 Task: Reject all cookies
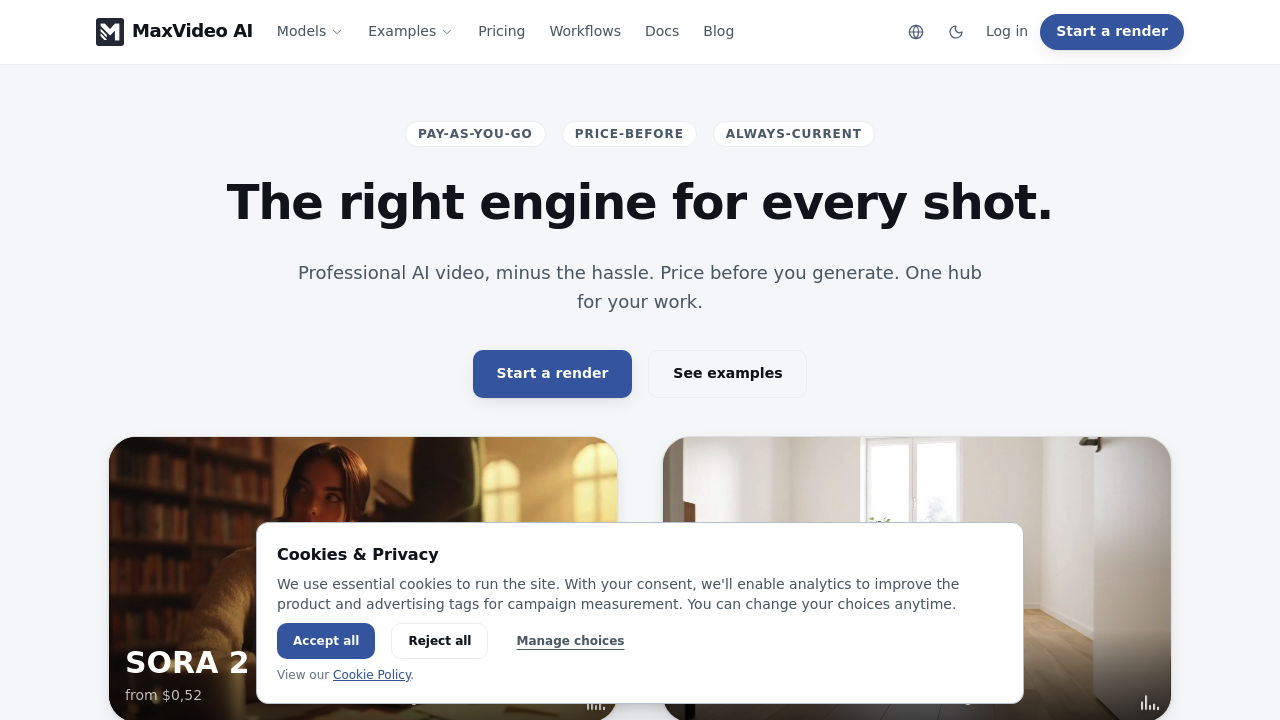[x=439, y=641]
